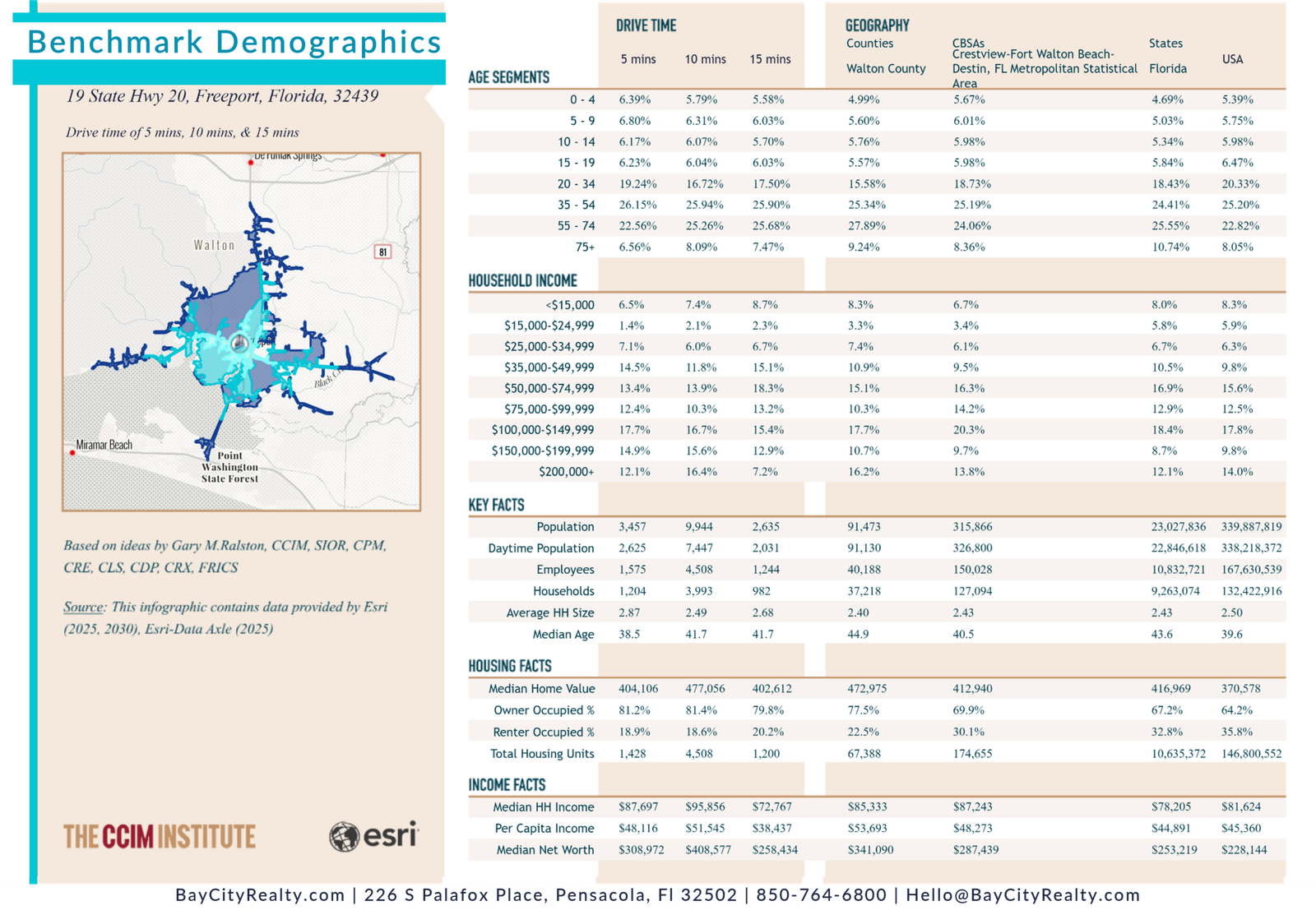Click the Walton County column header
Viewport: 1316px width, 915px height.
click(886, 68)
